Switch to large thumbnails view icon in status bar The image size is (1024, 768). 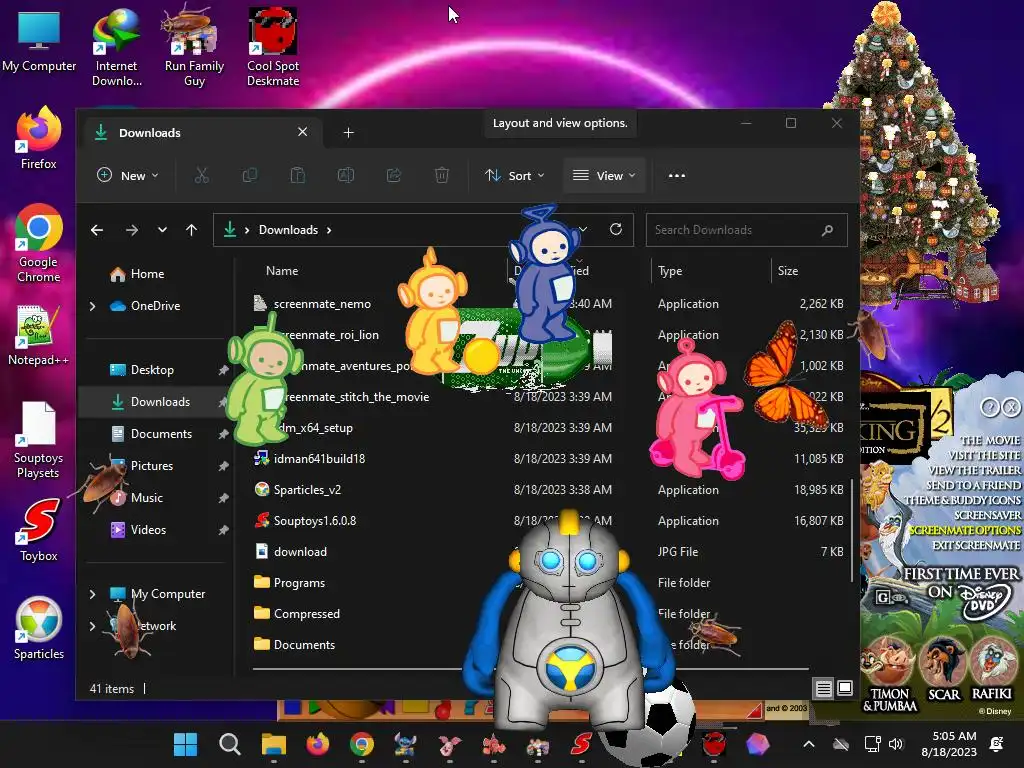point(845,688)
